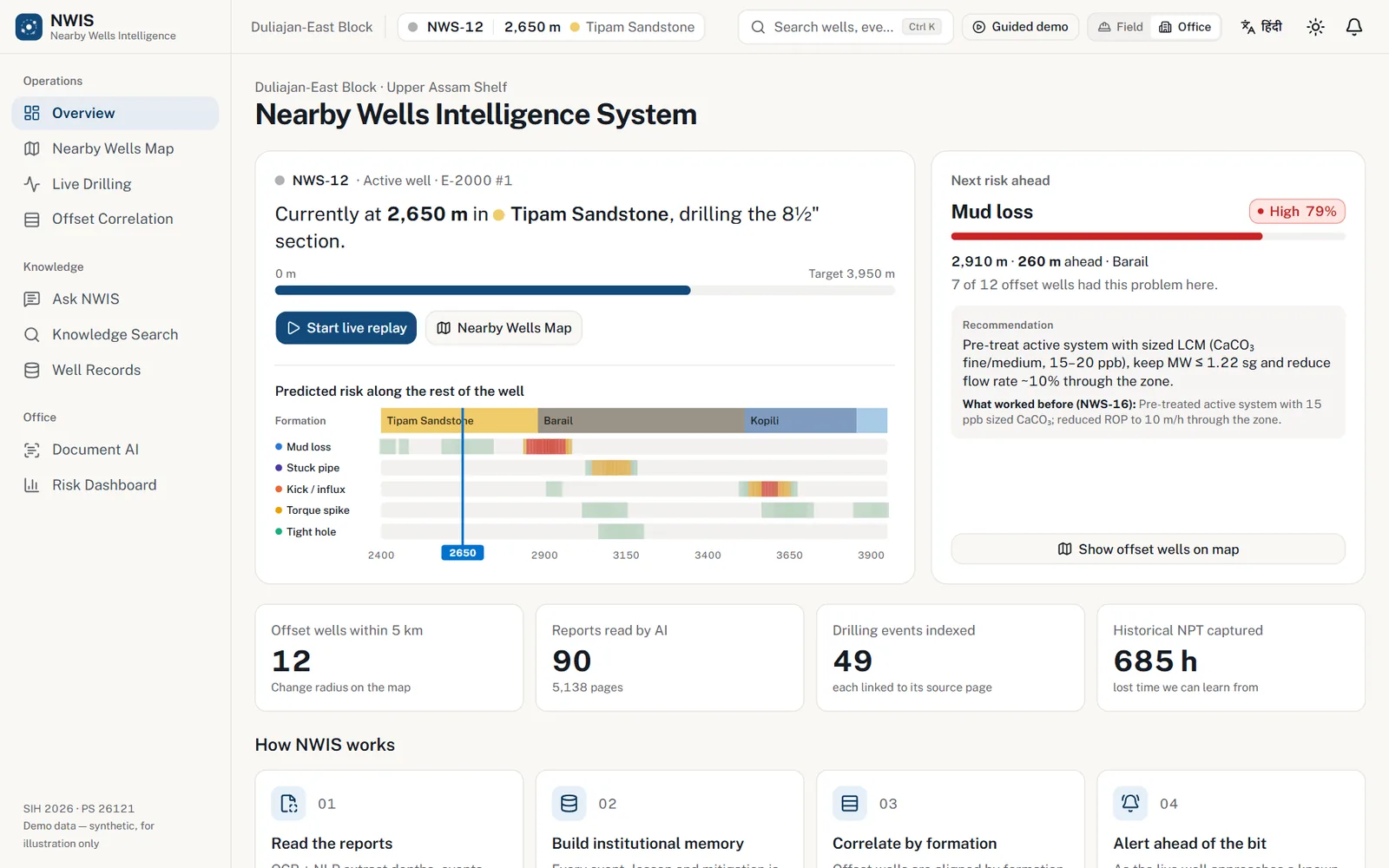Click the Kopili formation segment
The image size is (1389, 868).
(800, 421)
